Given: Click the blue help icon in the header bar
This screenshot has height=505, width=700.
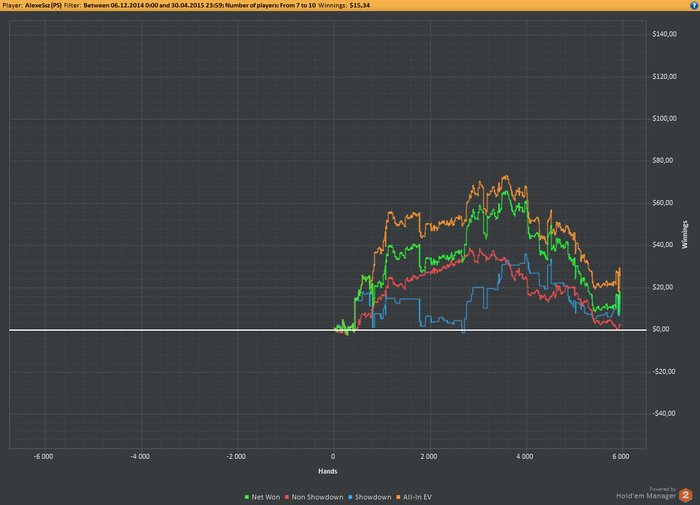Looking at the screenshot, I should tap(695, 5).
